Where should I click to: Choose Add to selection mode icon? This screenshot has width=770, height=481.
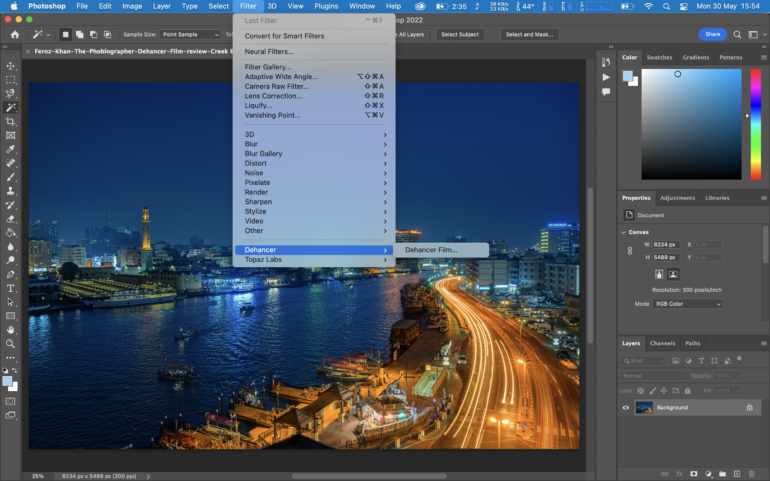tap(79, 34)
